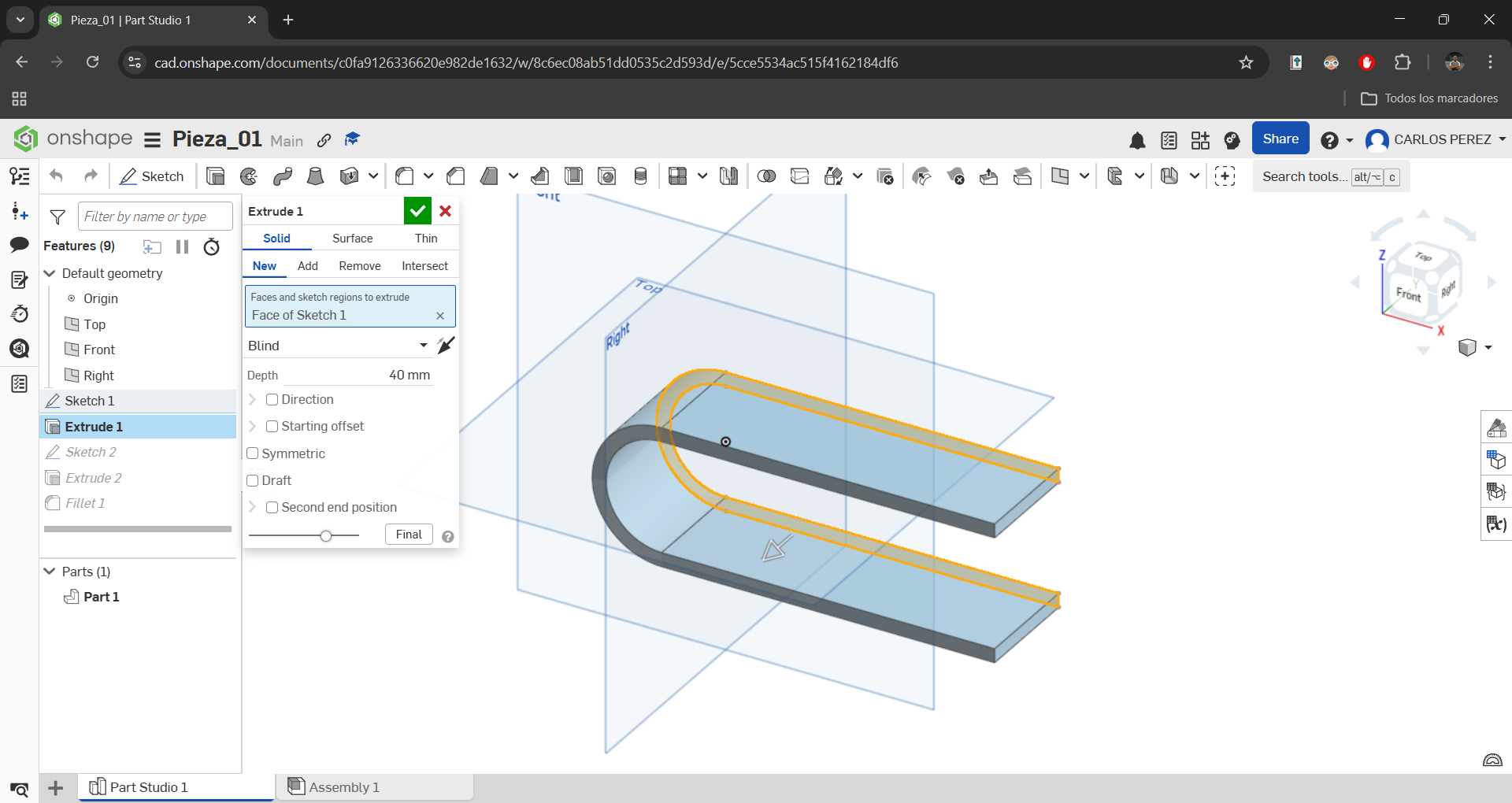Open the Hole tool
Image resolution: width=1512 pixels, height=803 pixels.
[607, 176]
